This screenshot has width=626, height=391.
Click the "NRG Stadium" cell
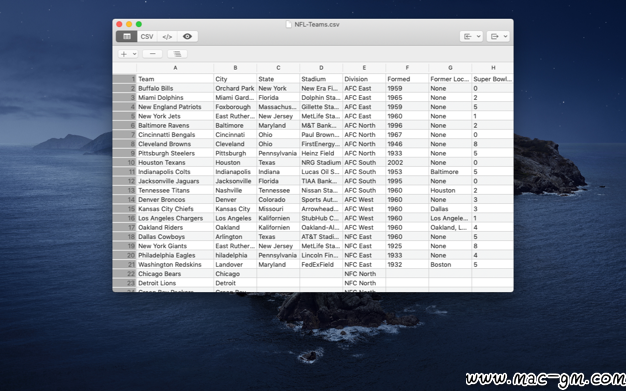(x=321, y=163)
